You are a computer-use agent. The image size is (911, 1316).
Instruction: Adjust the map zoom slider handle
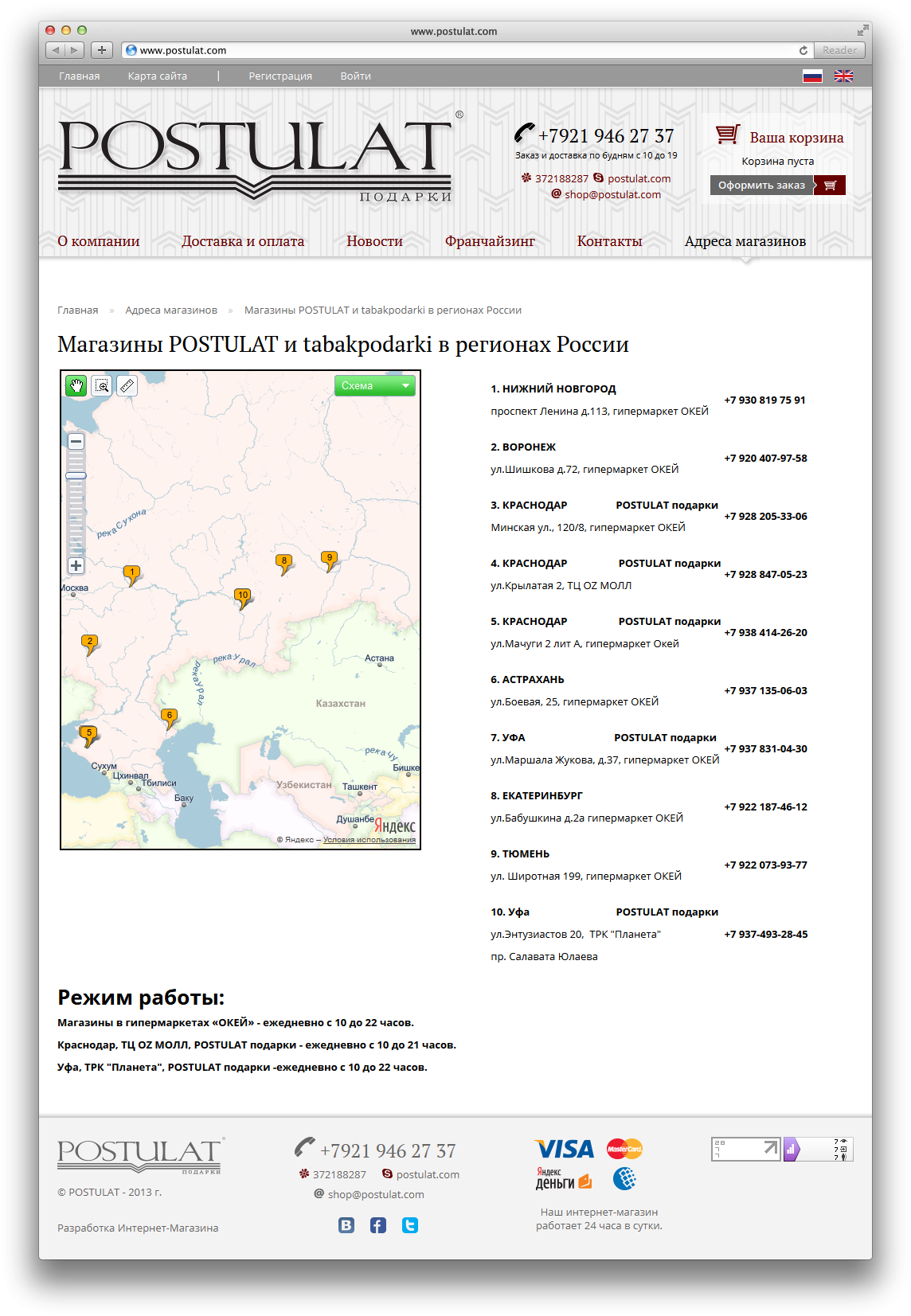point(76,475)
